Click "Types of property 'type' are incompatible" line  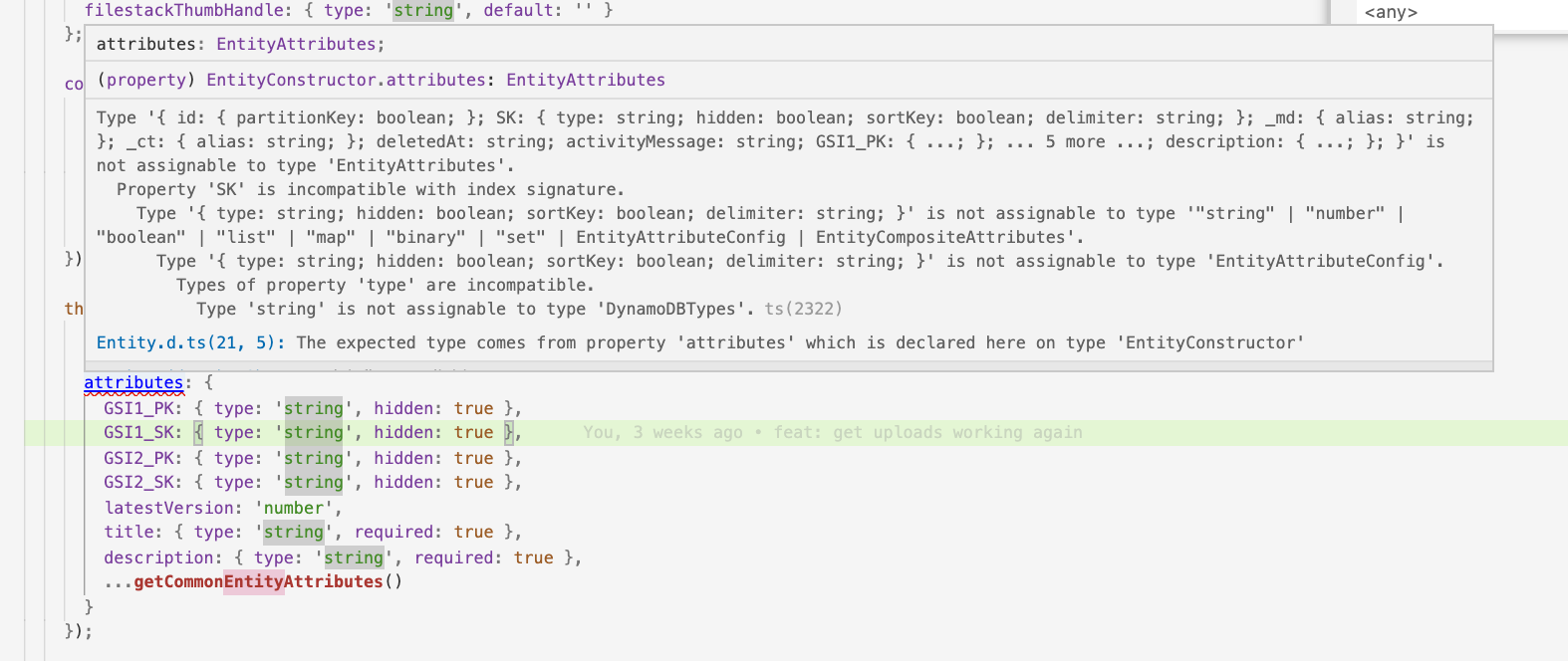pyautogui.click(x=386, y=285)
